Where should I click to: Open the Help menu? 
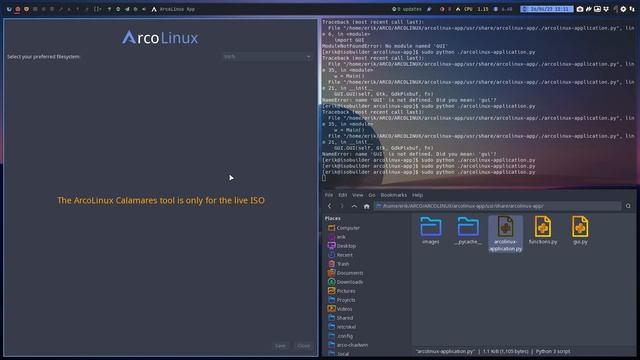(x=417, y=195)
